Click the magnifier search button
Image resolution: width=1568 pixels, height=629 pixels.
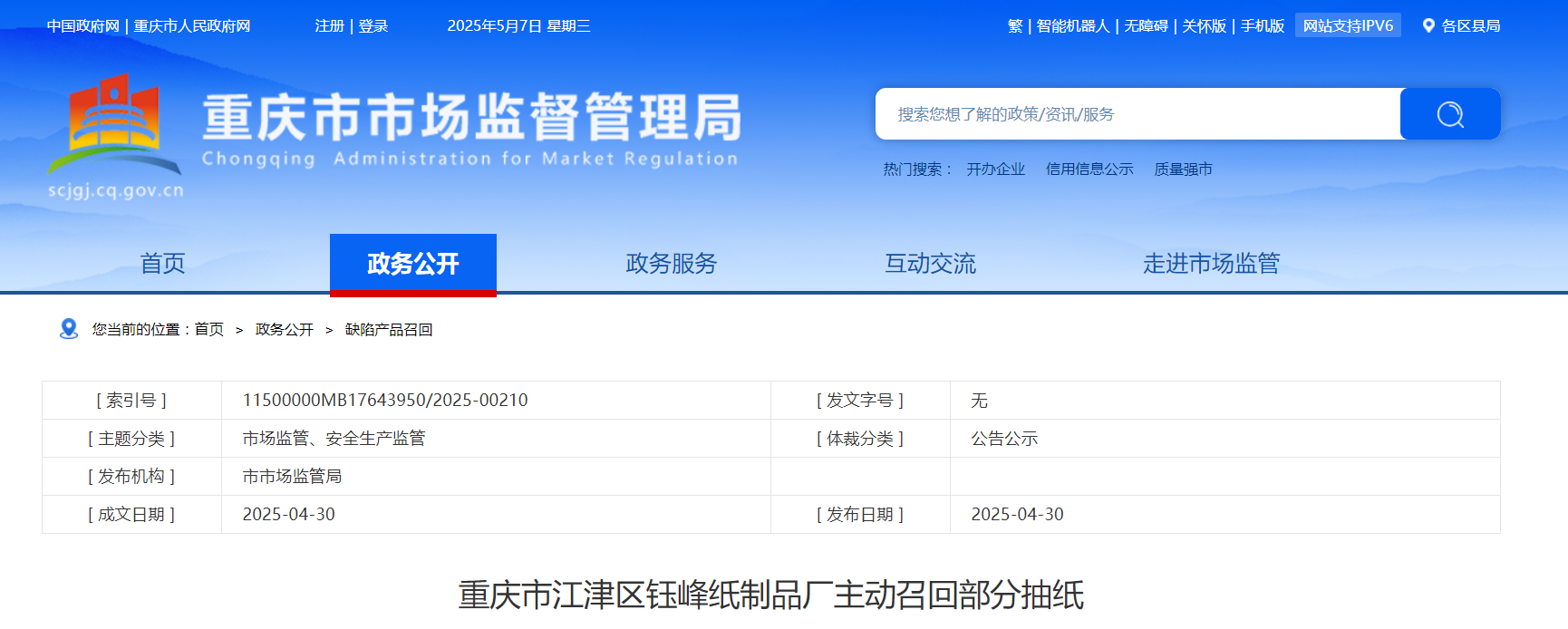[x=1449, y=114]
